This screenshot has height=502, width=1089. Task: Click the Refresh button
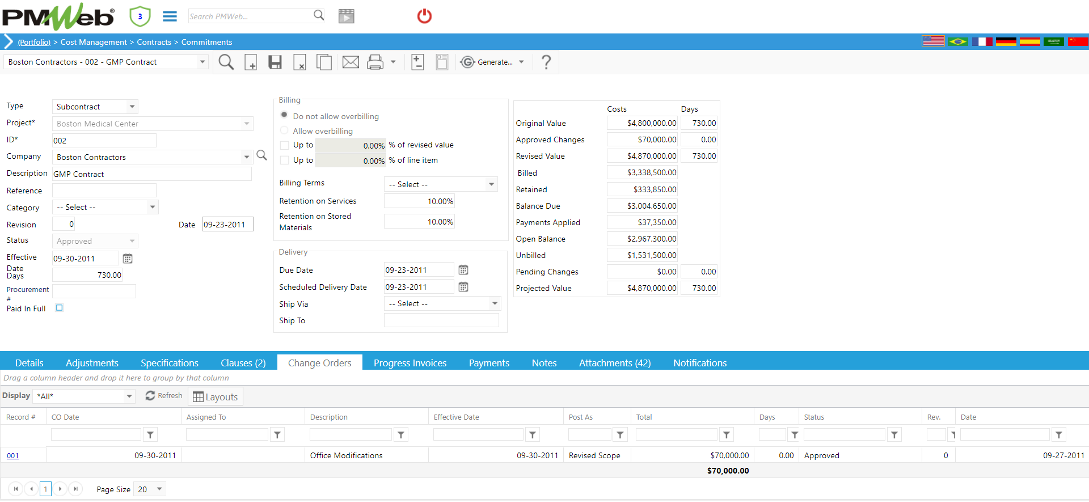click(164, 396)
